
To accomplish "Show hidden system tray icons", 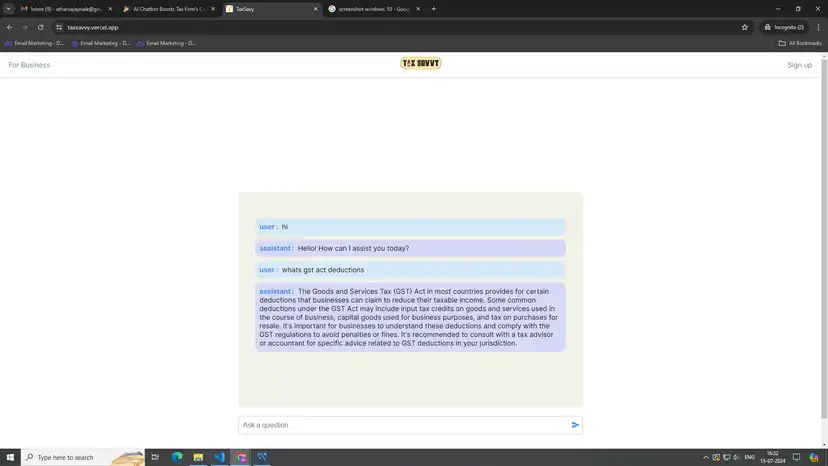I will coord(706,457).
